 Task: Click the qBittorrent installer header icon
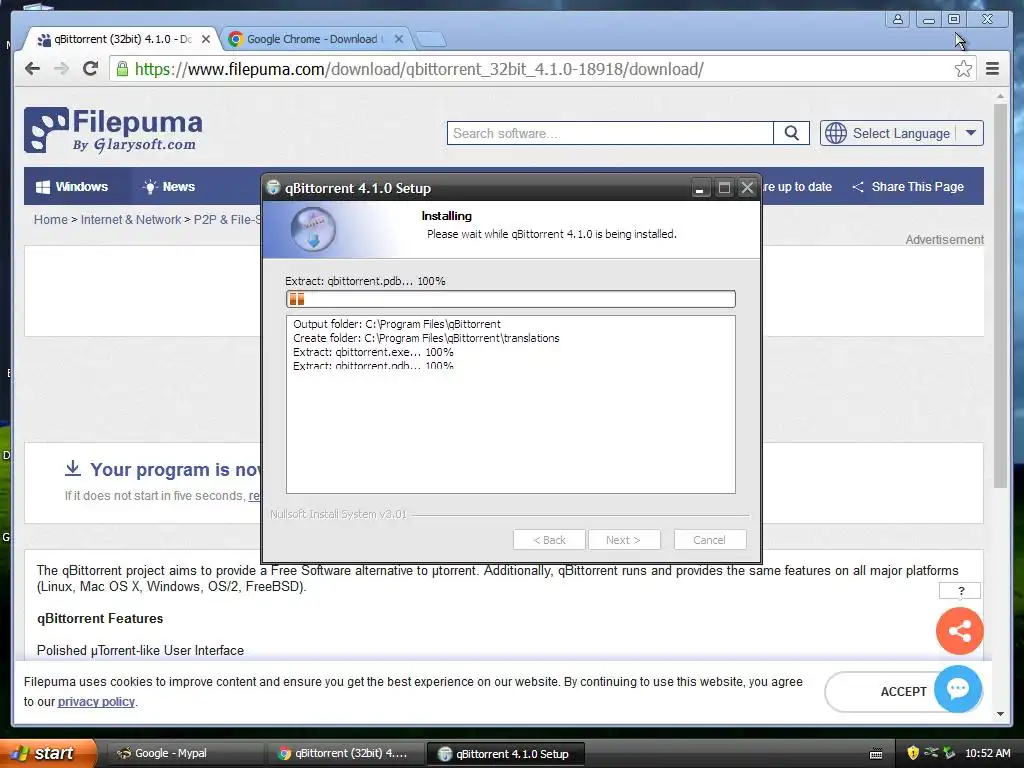point(313,229)
